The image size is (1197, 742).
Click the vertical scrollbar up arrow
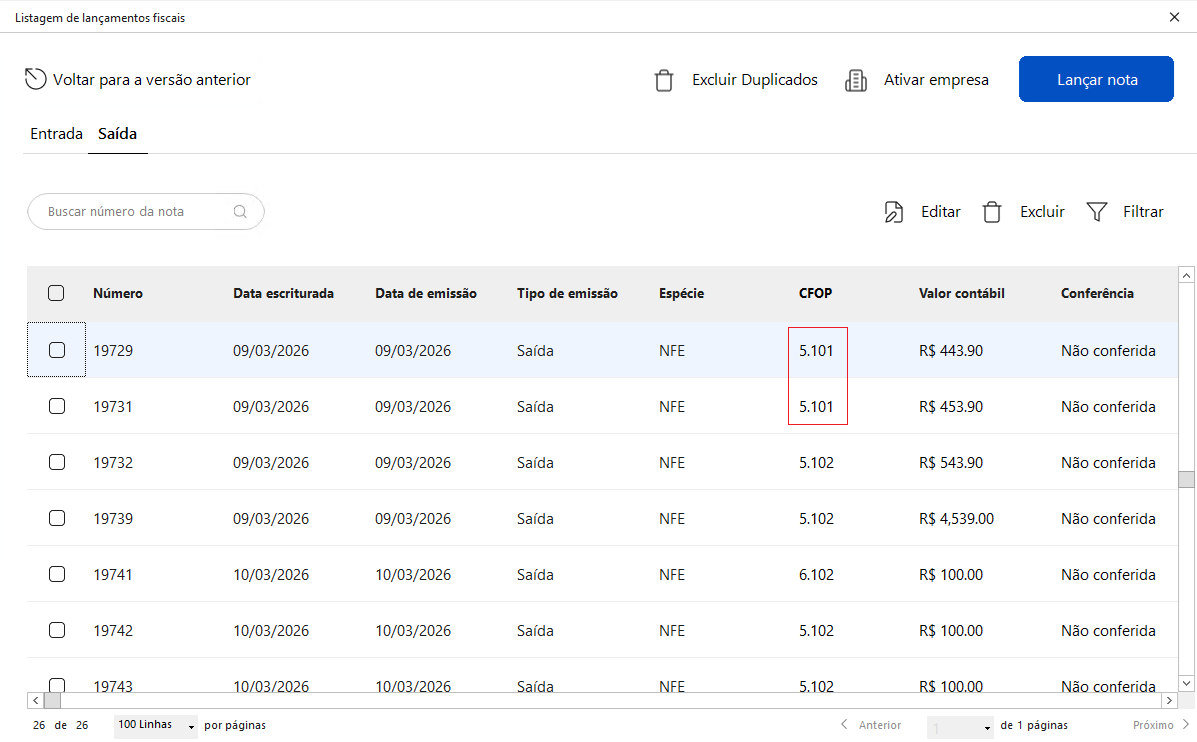coord(1186,275)
